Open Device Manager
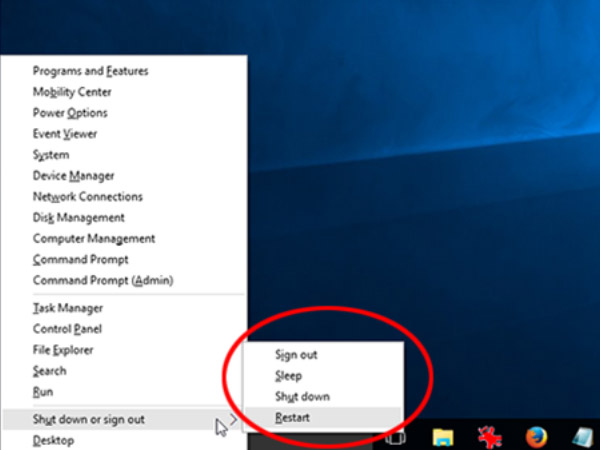600x450 pixels. 73,176
